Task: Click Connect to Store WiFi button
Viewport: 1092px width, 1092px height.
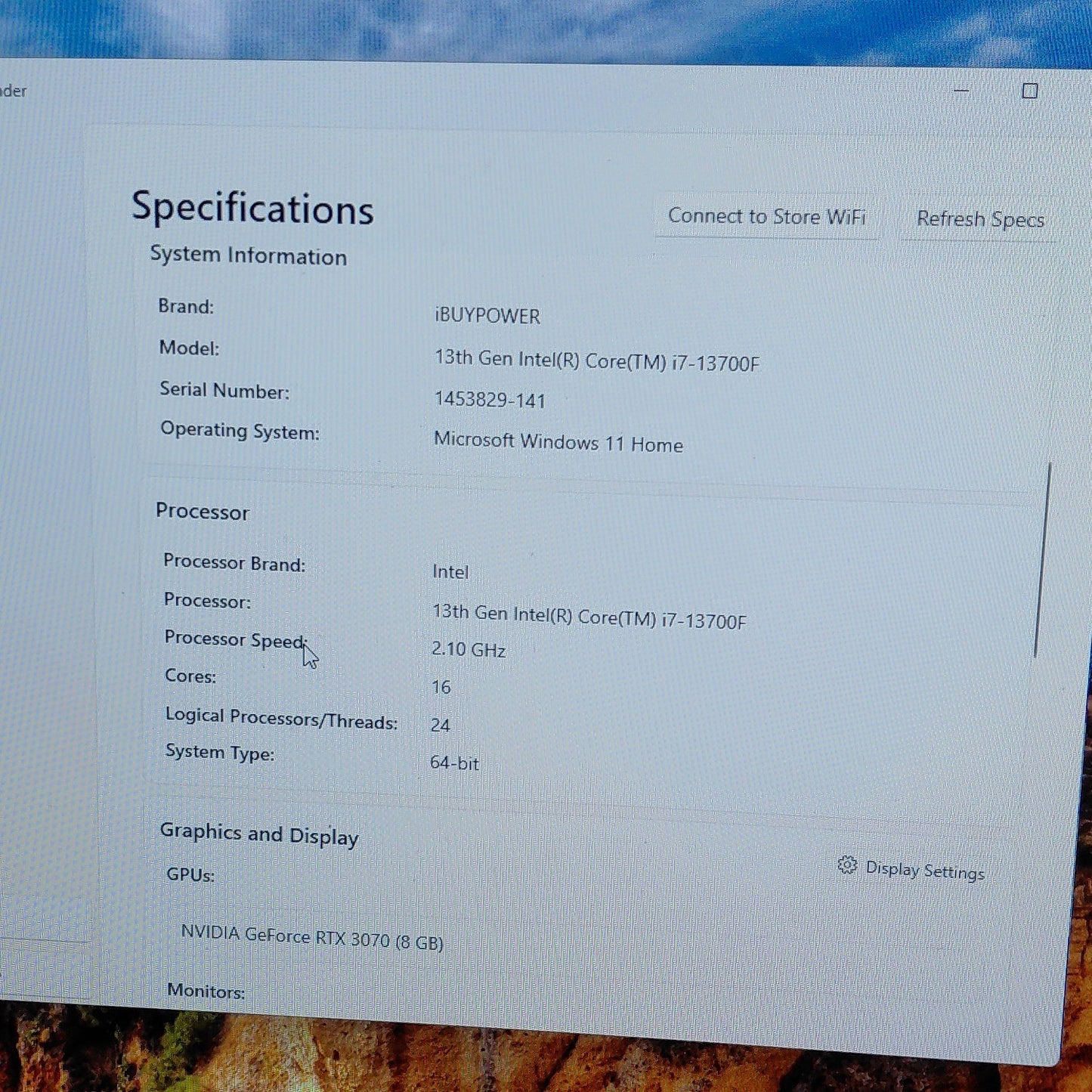Action: coord(766,217)
